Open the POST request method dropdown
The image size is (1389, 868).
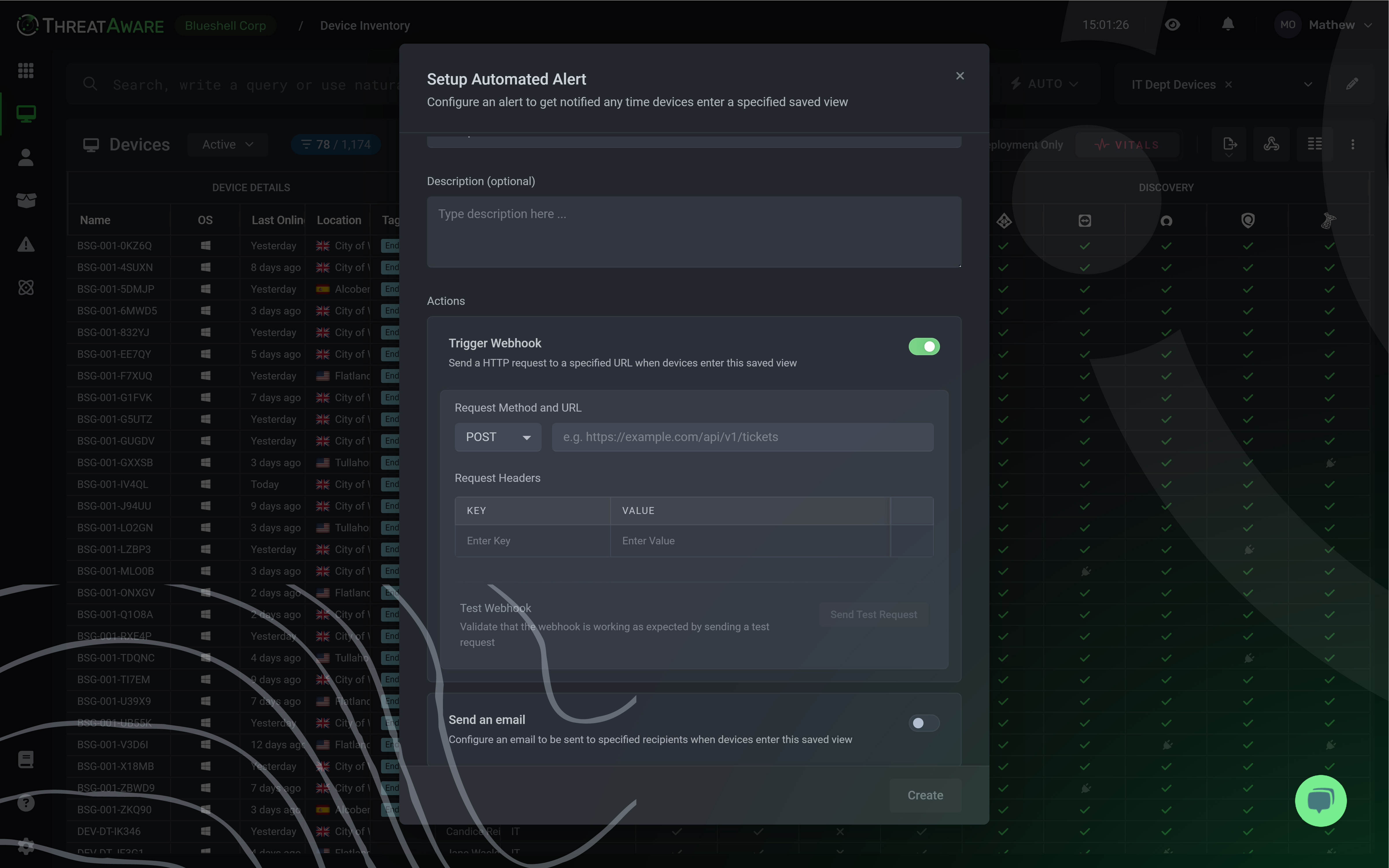click(497, 437)
